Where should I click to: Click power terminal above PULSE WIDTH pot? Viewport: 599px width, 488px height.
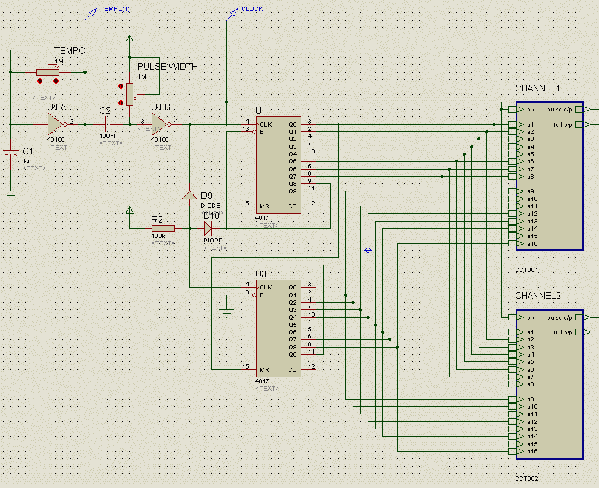point(130,39)
